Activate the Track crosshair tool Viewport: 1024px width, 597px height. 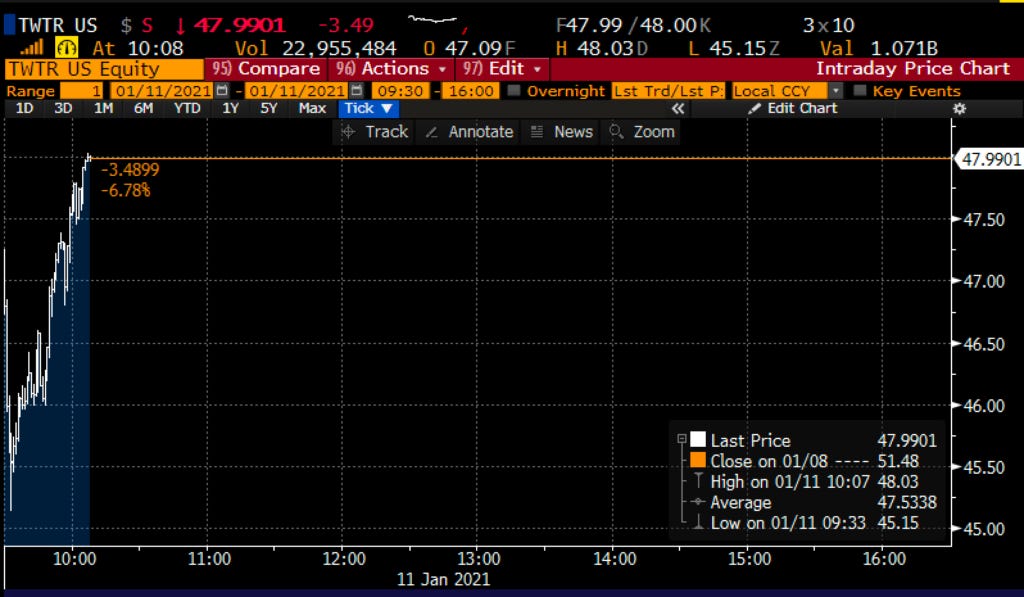click(x=375, y=132)
